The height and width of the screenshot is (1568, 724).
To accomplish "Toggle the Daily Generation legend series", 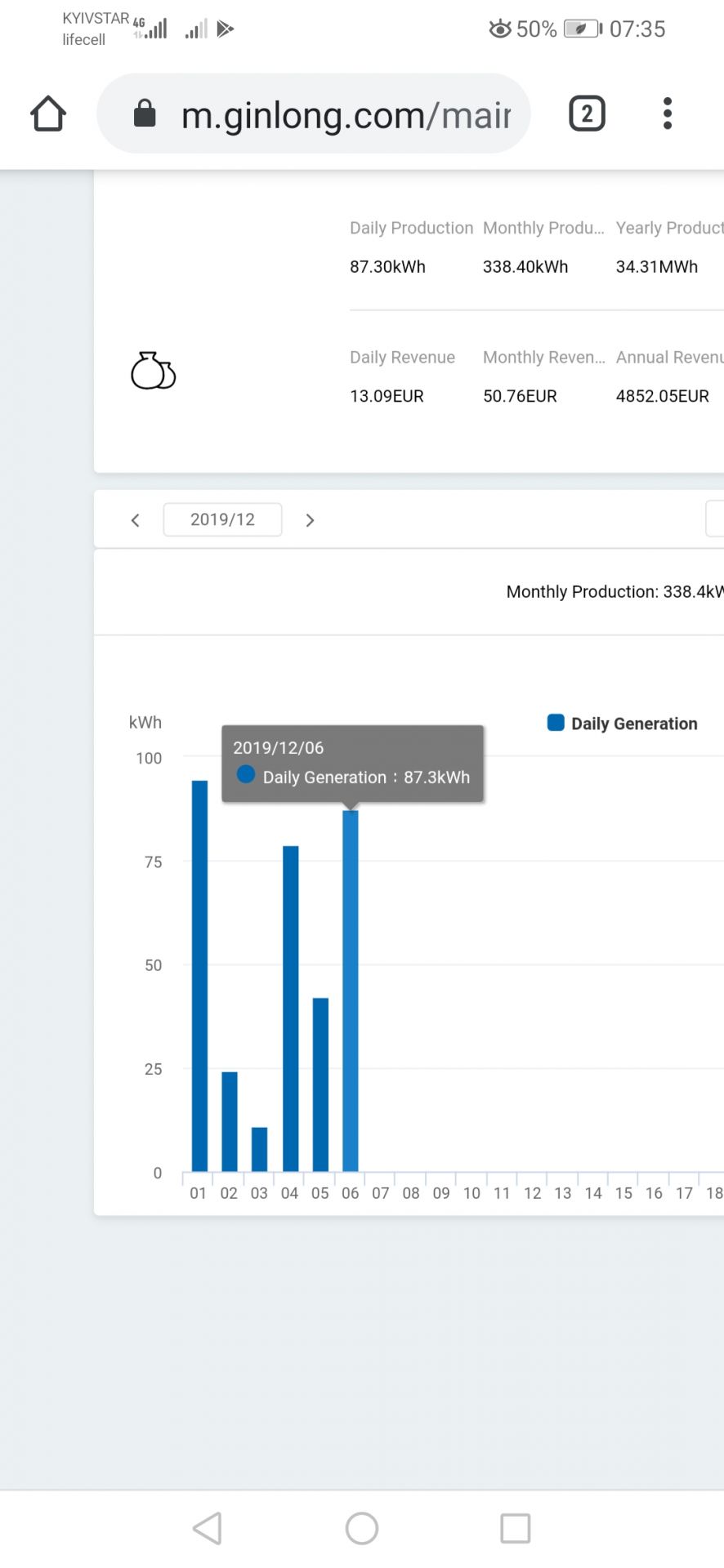I will click(x=622, y=724).
